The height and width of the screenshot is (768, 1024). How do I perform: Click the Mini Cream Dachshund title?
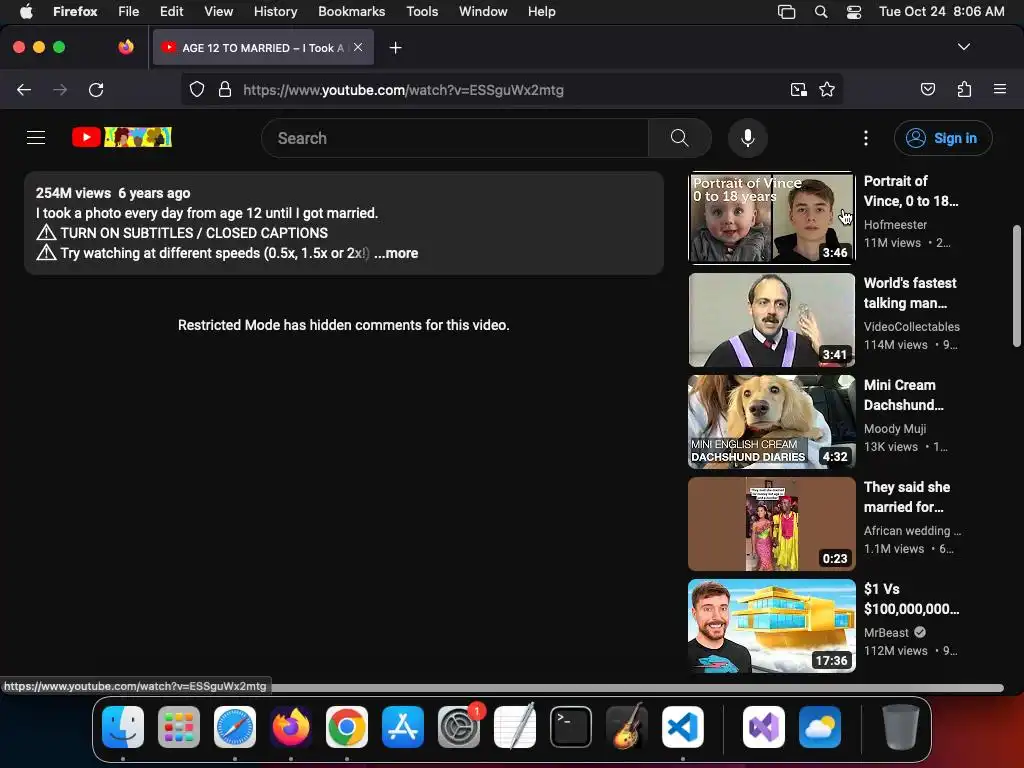pos(903,395)
